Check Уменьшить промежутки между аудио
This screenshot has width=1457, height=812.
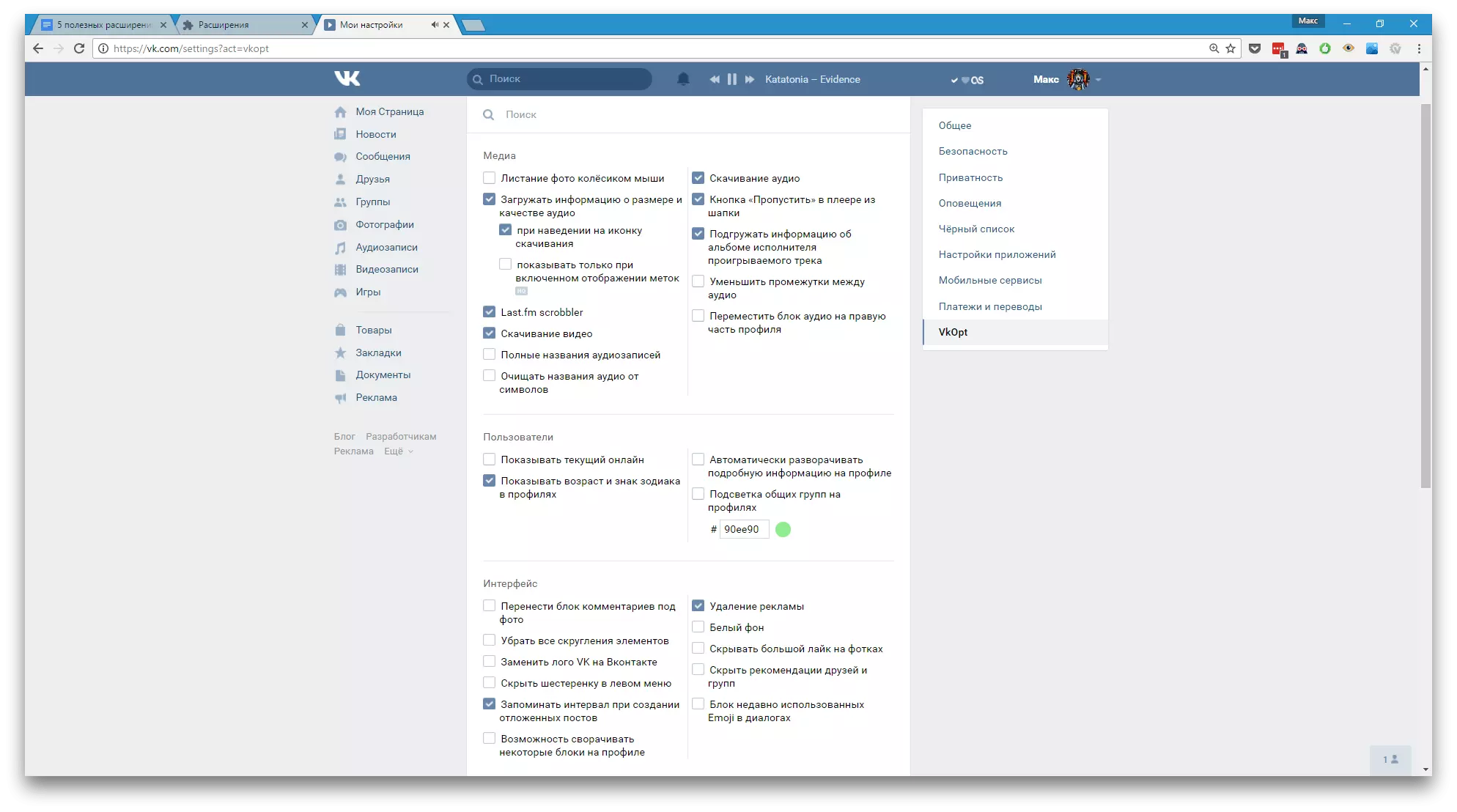(698, 281)
